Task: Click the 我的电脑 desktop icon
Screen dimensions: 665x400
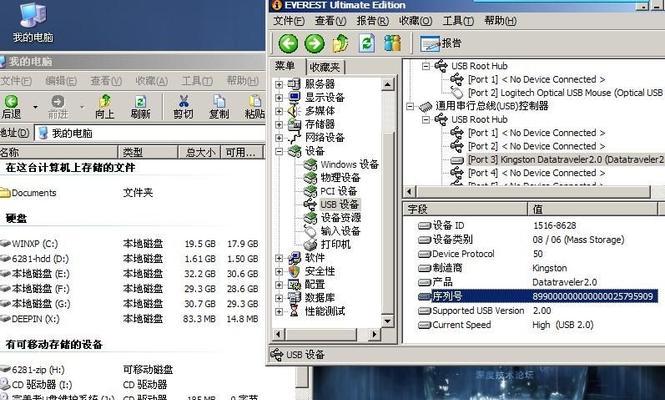Action: click(33, 22)
